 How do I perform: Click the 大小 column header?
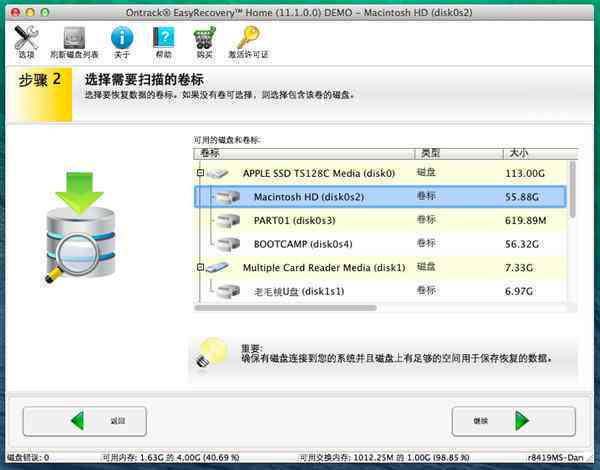tap(540, 153)
